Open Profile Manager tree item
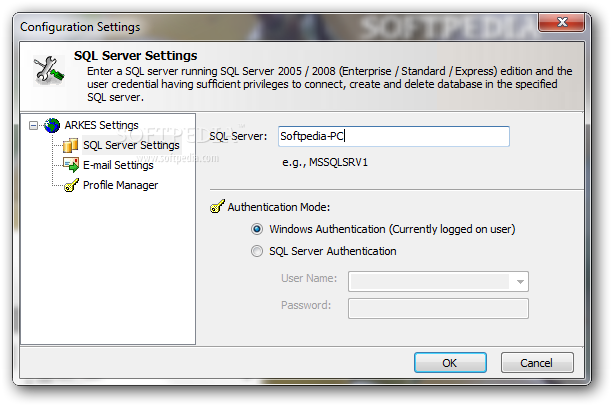Viewport: 612px width, 406px height. pyautogui.click(x=120, y=185)
